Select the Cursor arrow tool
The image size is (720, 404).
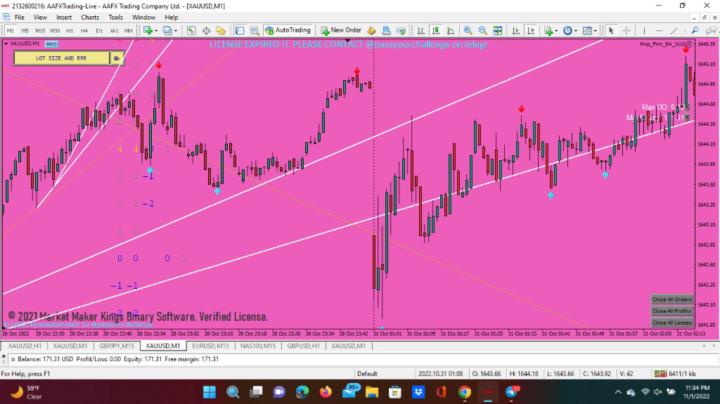[611, 31]
